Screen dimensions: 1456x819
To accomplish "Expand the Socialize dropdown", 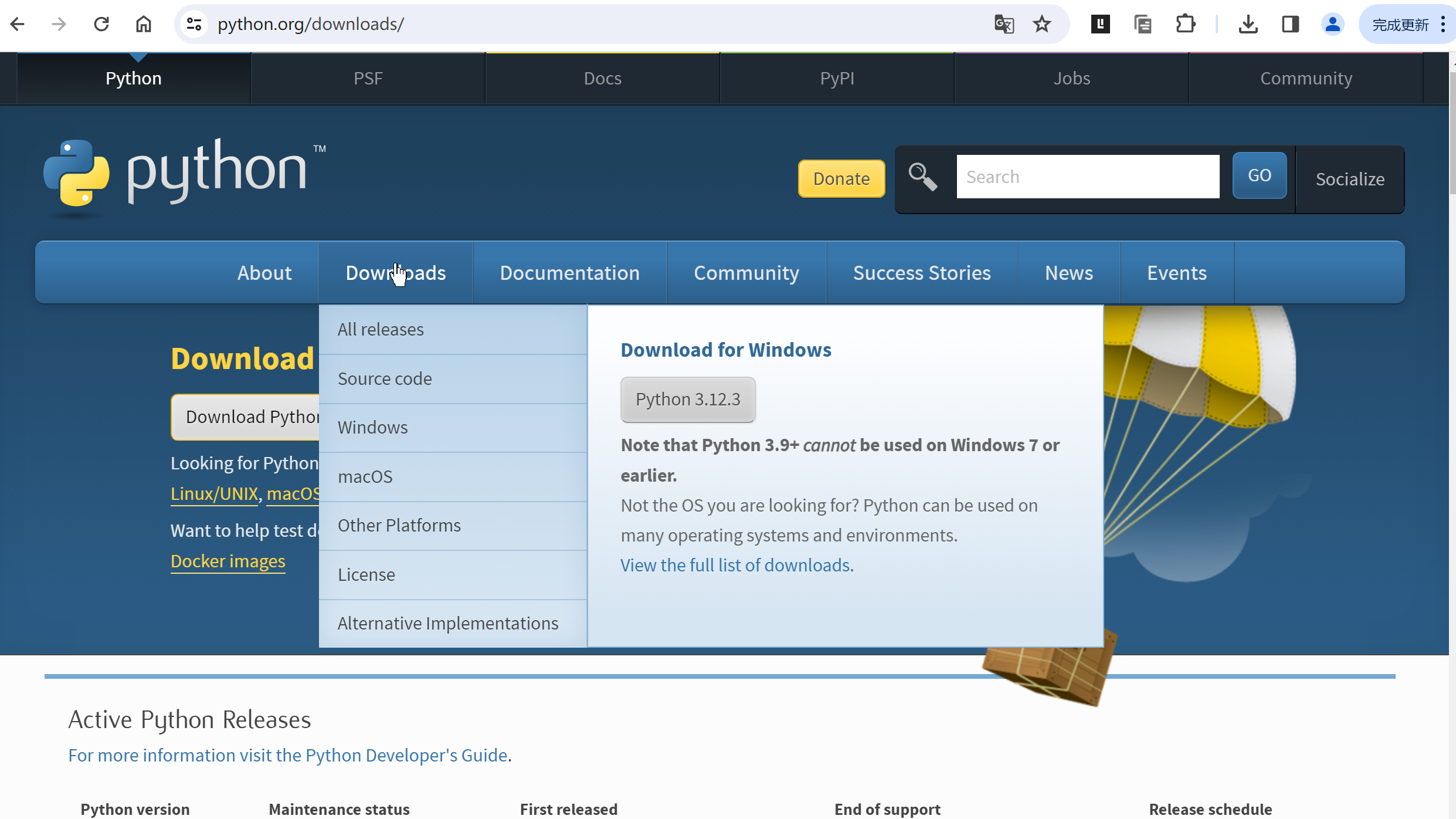I will tap(1349, 179).
